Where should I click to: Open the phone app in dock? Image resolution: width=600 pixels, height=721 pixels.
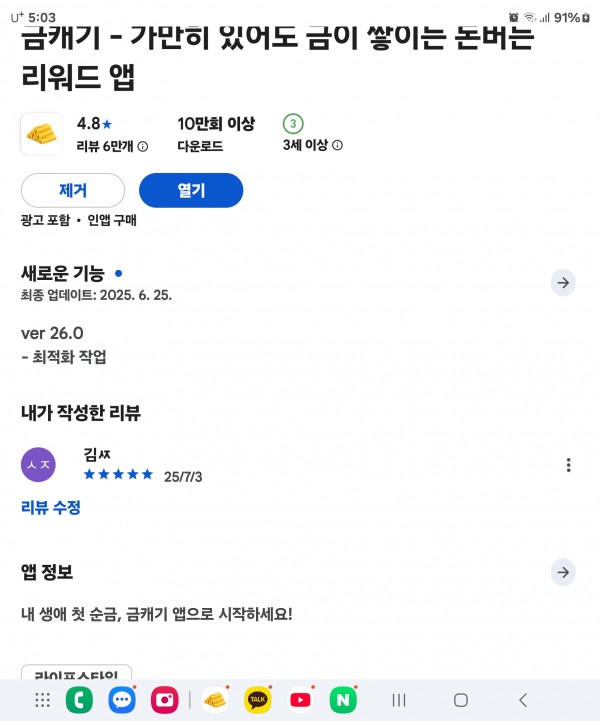79,700
